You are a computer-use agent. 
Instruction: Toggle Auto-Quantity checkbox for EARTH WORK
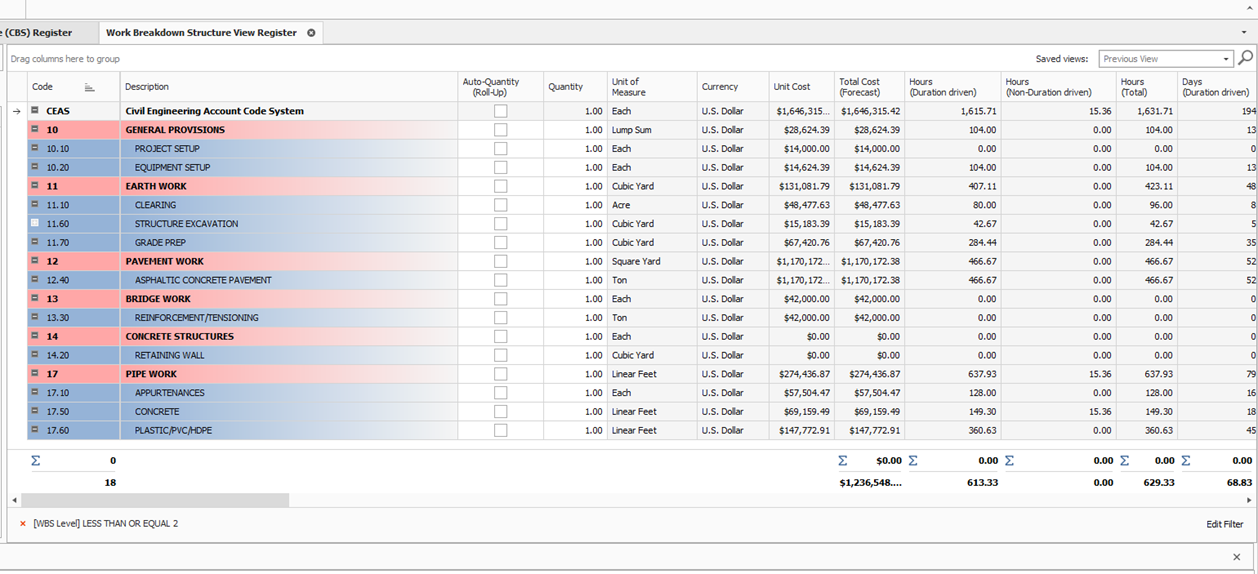[x=500, y=186]
